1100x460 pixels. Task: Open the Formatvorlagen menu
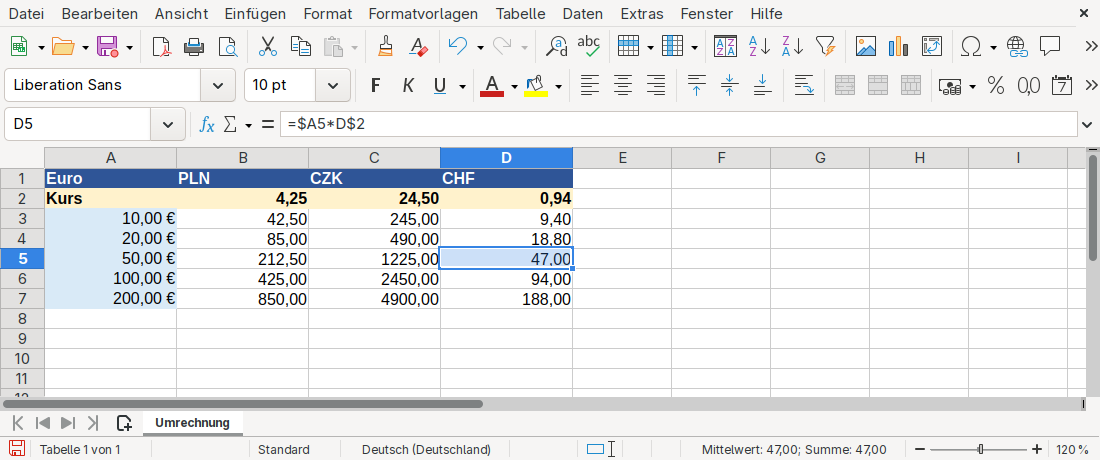click(423, 14)
